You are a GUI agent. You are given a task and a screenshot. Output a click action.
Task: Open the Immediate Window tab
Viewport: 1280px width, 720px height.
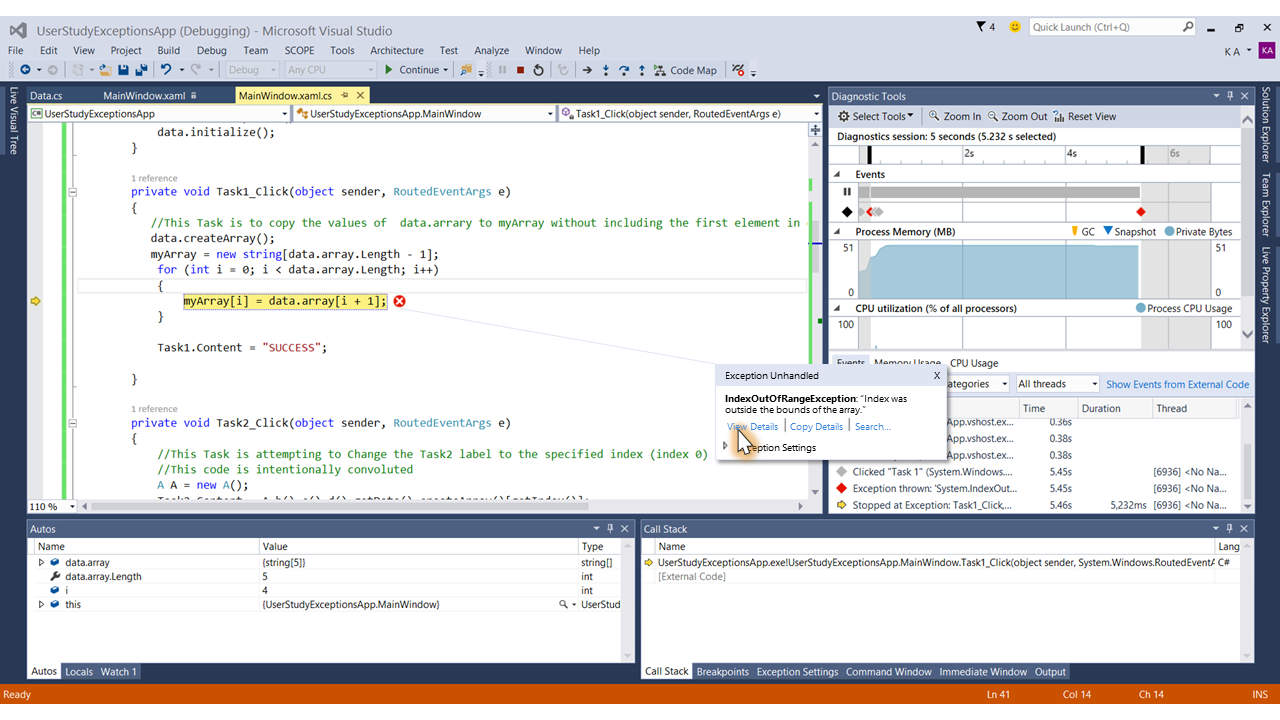coord(983,672)
